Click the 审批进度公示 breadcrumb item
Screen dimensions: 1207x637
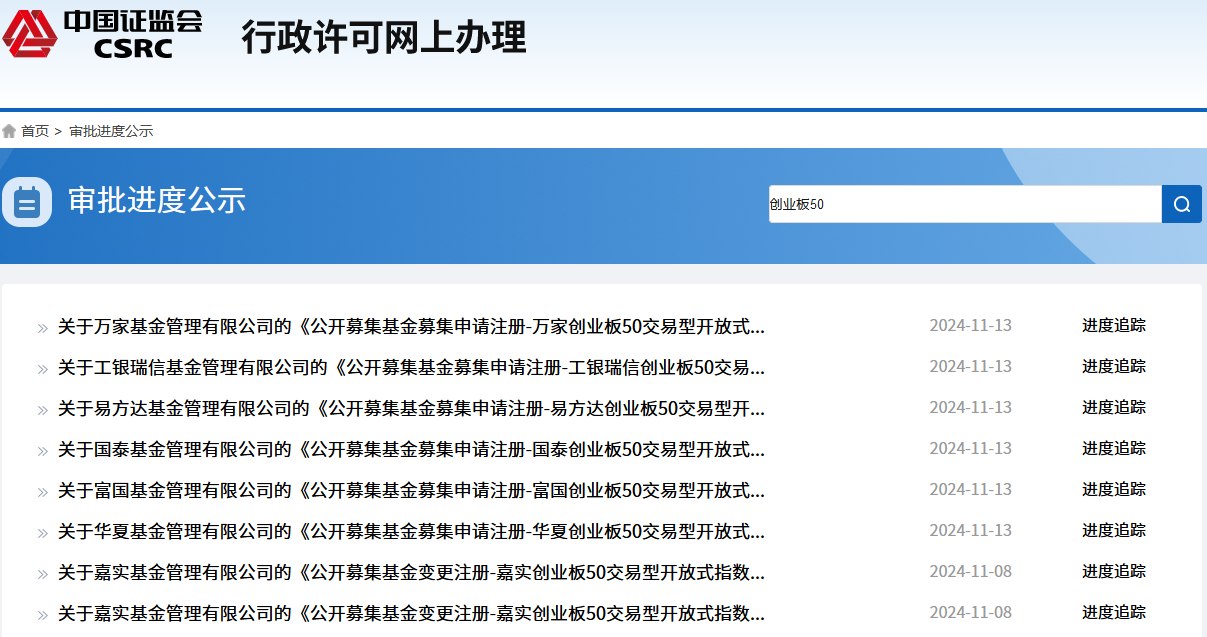[x=111, y=131]
